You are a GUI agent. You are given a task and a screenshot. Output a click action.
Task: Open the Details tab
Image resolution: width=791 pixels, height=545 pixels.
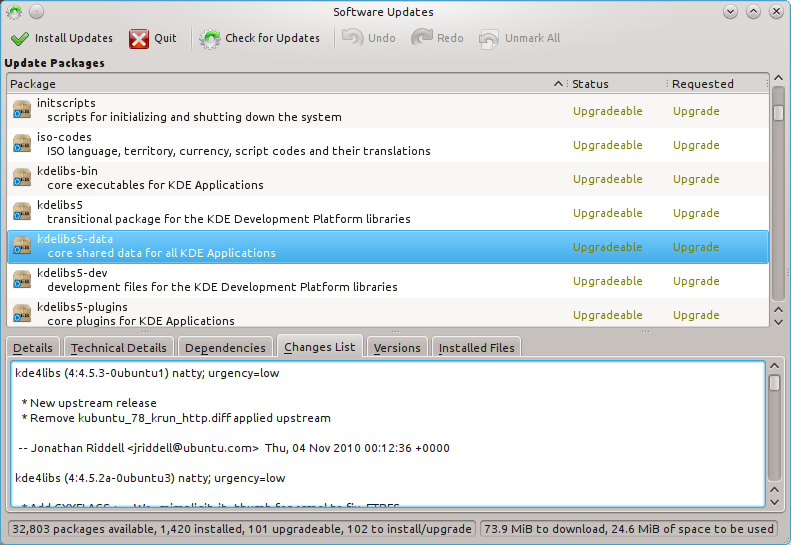33,348
